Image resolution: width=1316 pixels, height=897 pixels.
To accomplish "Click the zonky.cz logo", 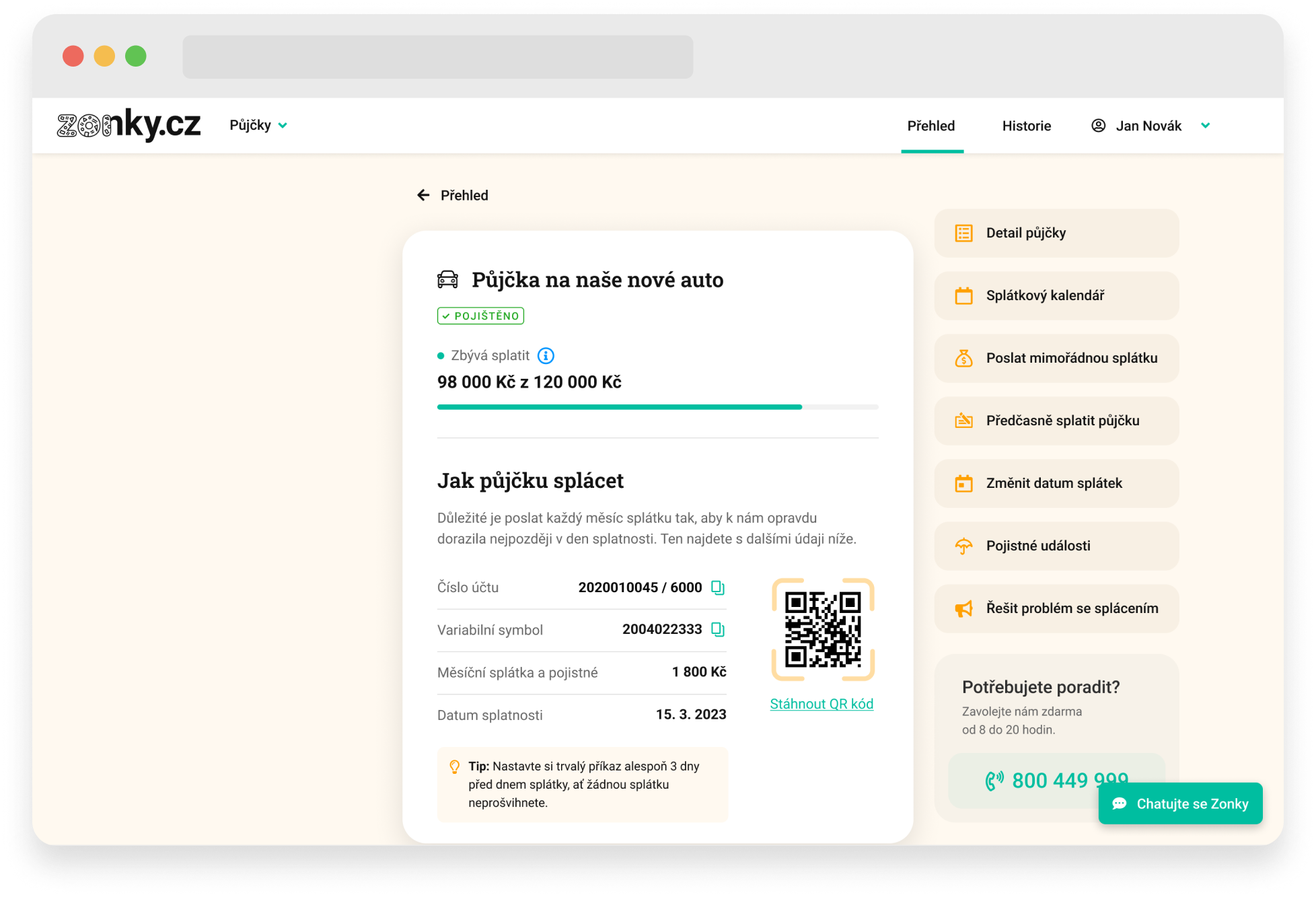I will pos(129,125).
